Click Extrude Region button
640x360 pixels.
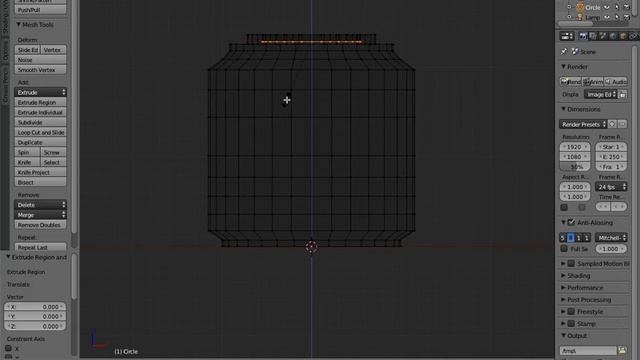point(40,102)
